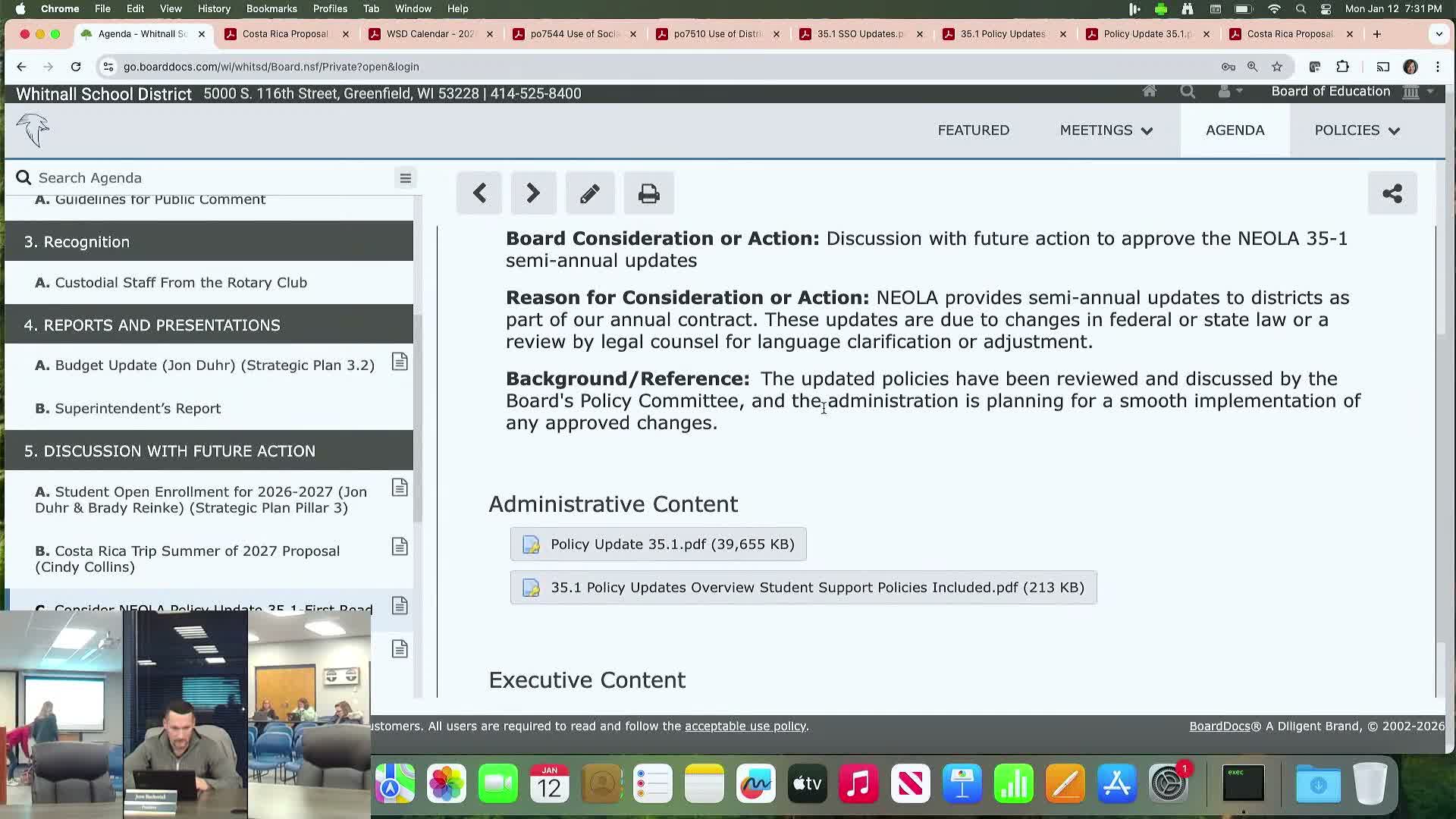Go to previous agenda item arrow

click(479, 193)
